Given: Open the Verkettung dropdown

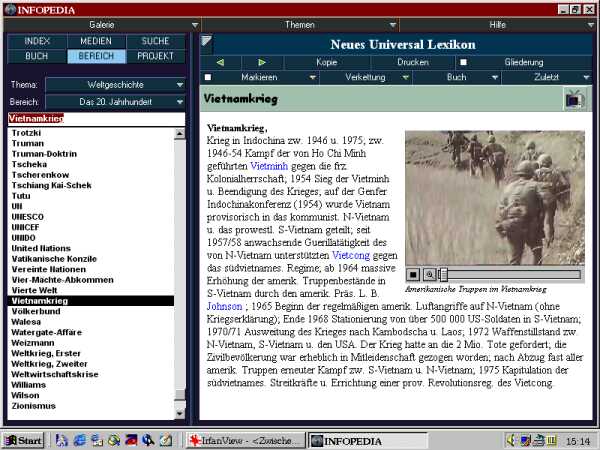Looking at the screenshot, I should tap(406, 77).
